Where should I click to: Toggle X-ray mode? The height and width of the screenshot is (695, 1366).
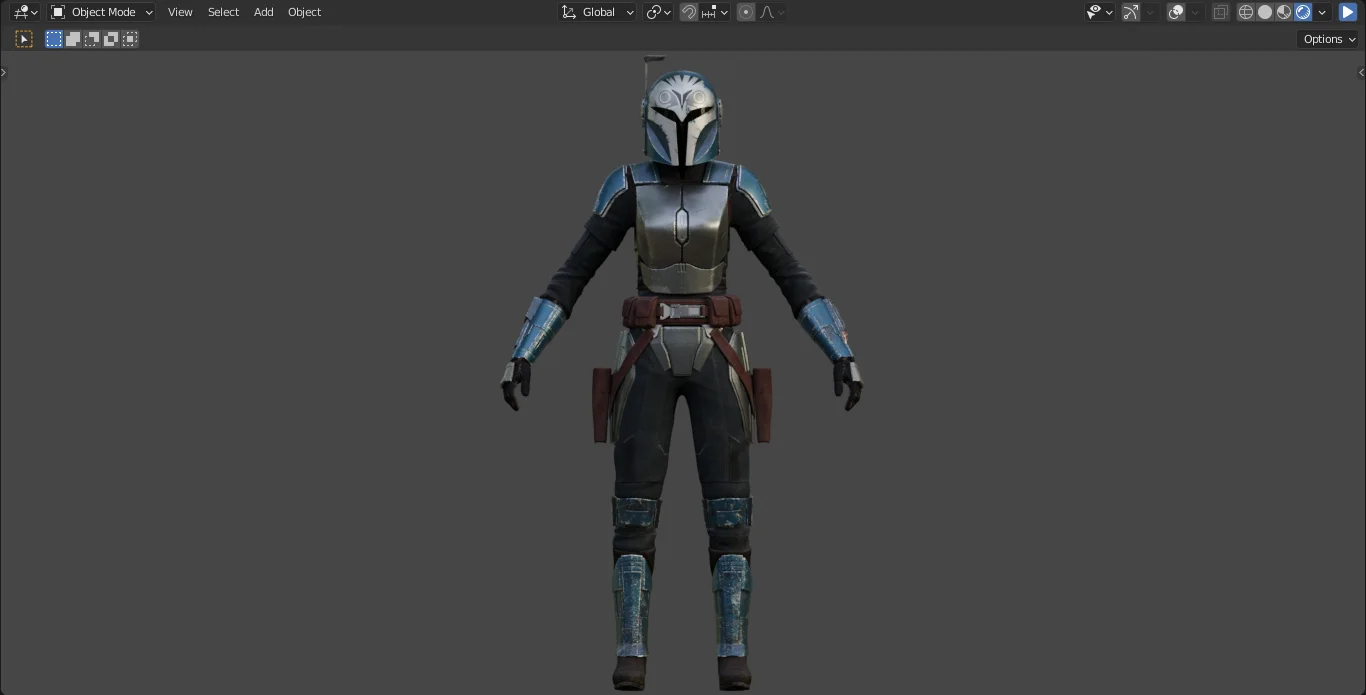(x=1219, y=11)
